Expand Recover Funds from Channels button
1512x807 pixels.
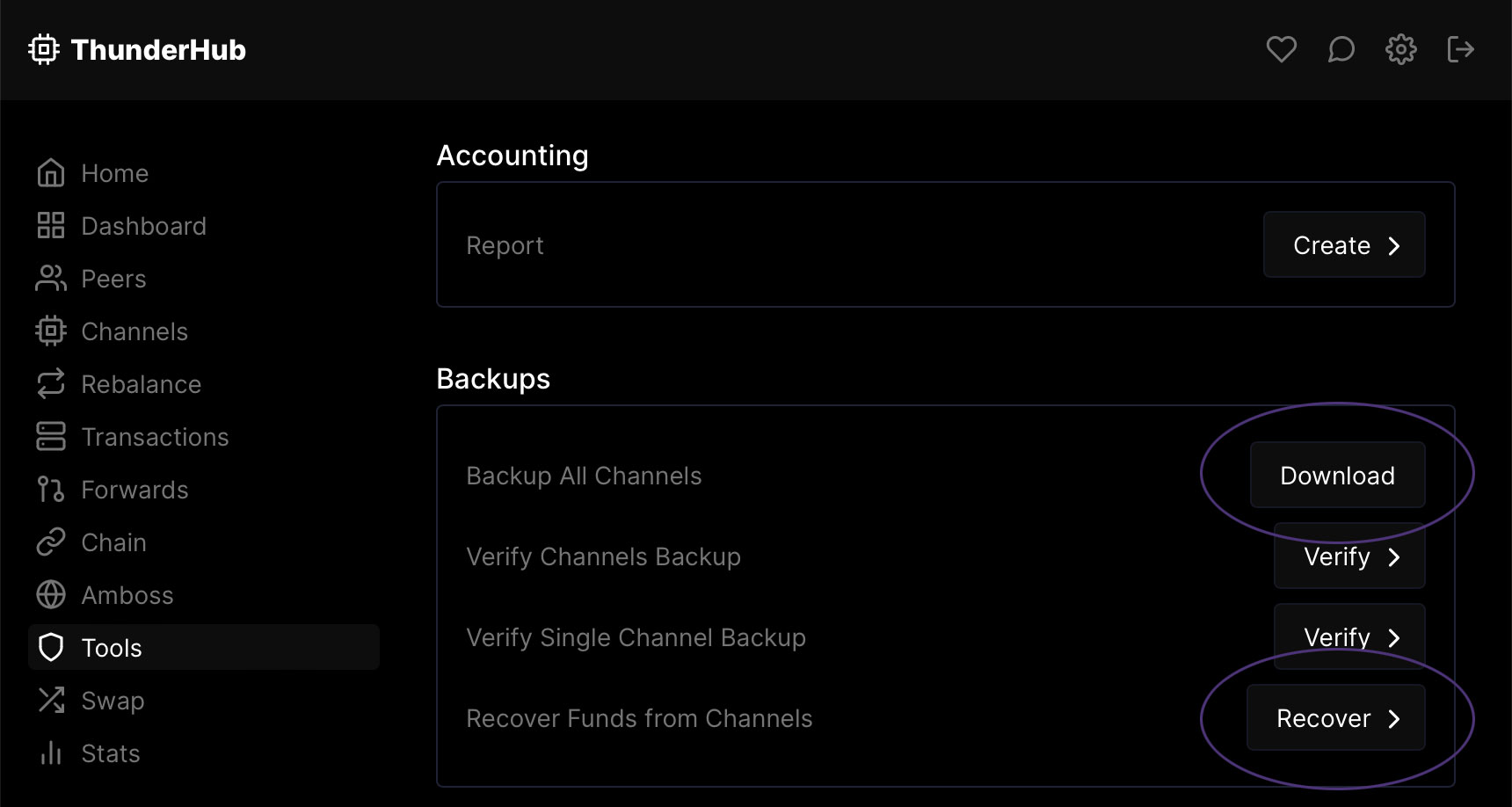point(1335,718)
